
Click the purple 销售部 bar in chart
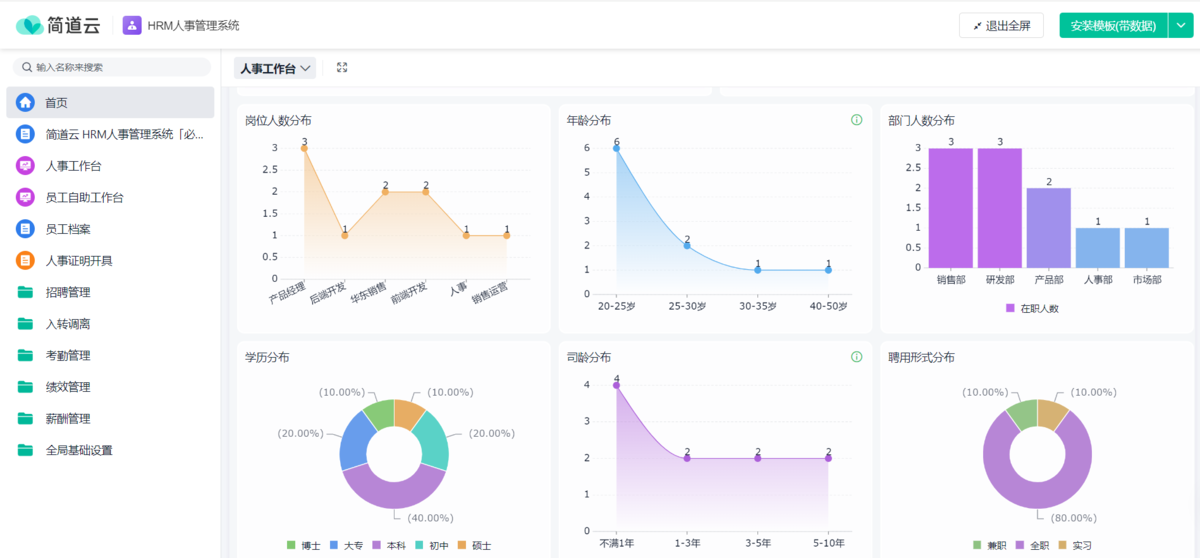point(950,208)
